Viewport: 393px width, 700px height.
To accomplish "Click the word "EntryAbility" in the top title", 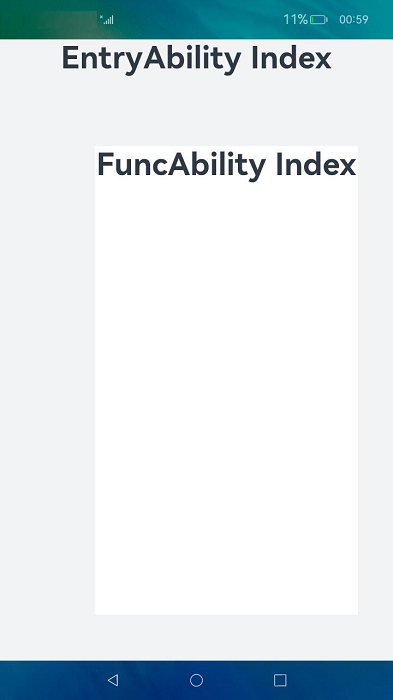I will pyautogui.click(x=151, y=59).
